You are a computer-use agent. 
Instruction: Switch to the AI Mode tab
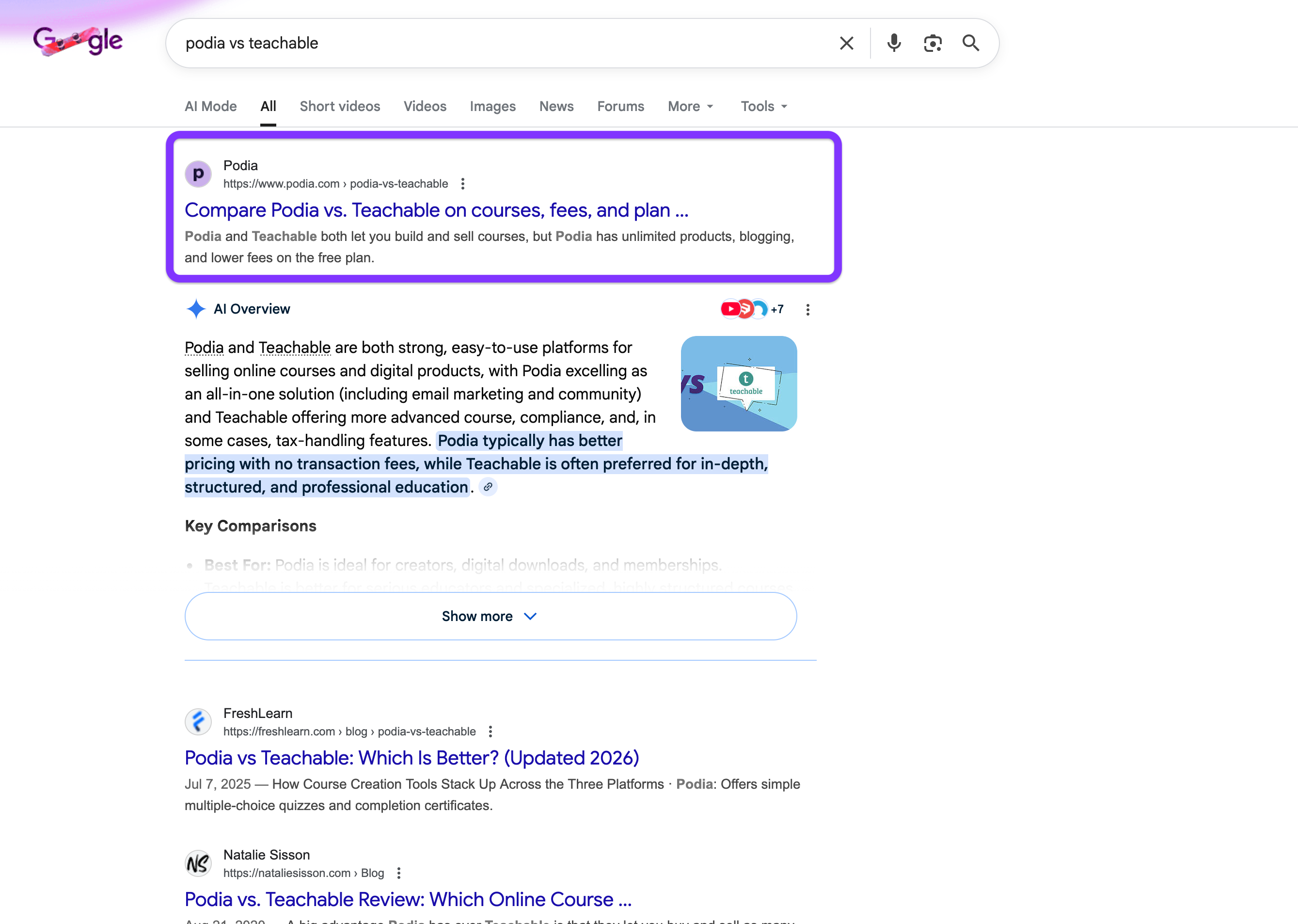[210, 106]
